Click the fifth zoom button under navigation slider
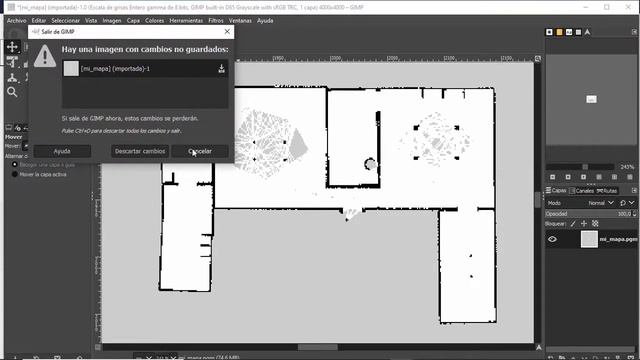Image resolution: width=640 pixels, height=360 pixels. [x=614, y=177]
